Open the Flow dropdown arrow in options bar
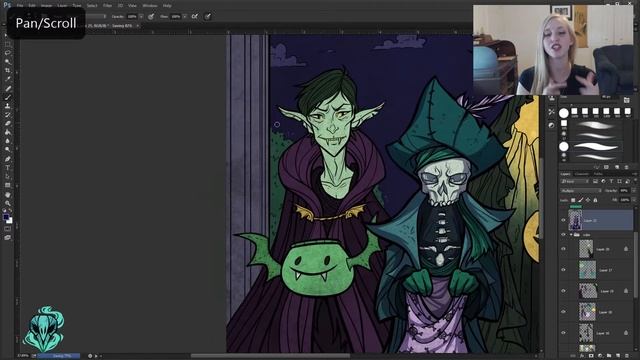 (185, 16)
